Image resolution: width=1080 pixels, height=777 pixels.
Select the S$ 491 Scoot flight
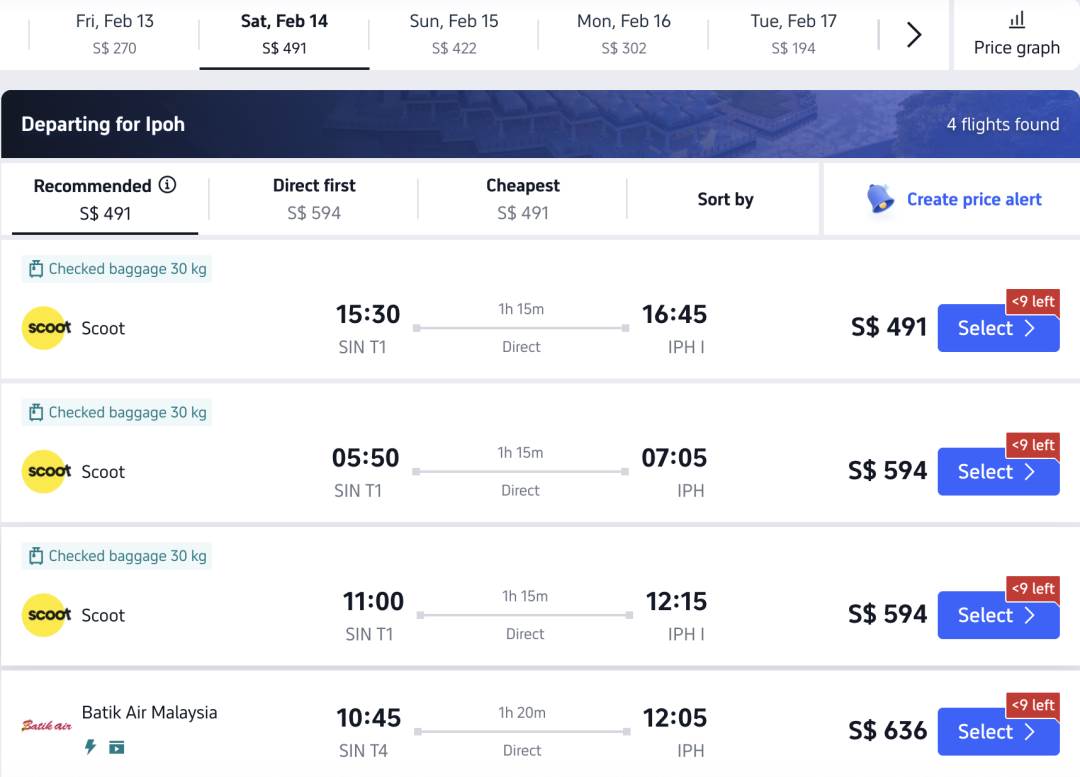coord(997,328)
